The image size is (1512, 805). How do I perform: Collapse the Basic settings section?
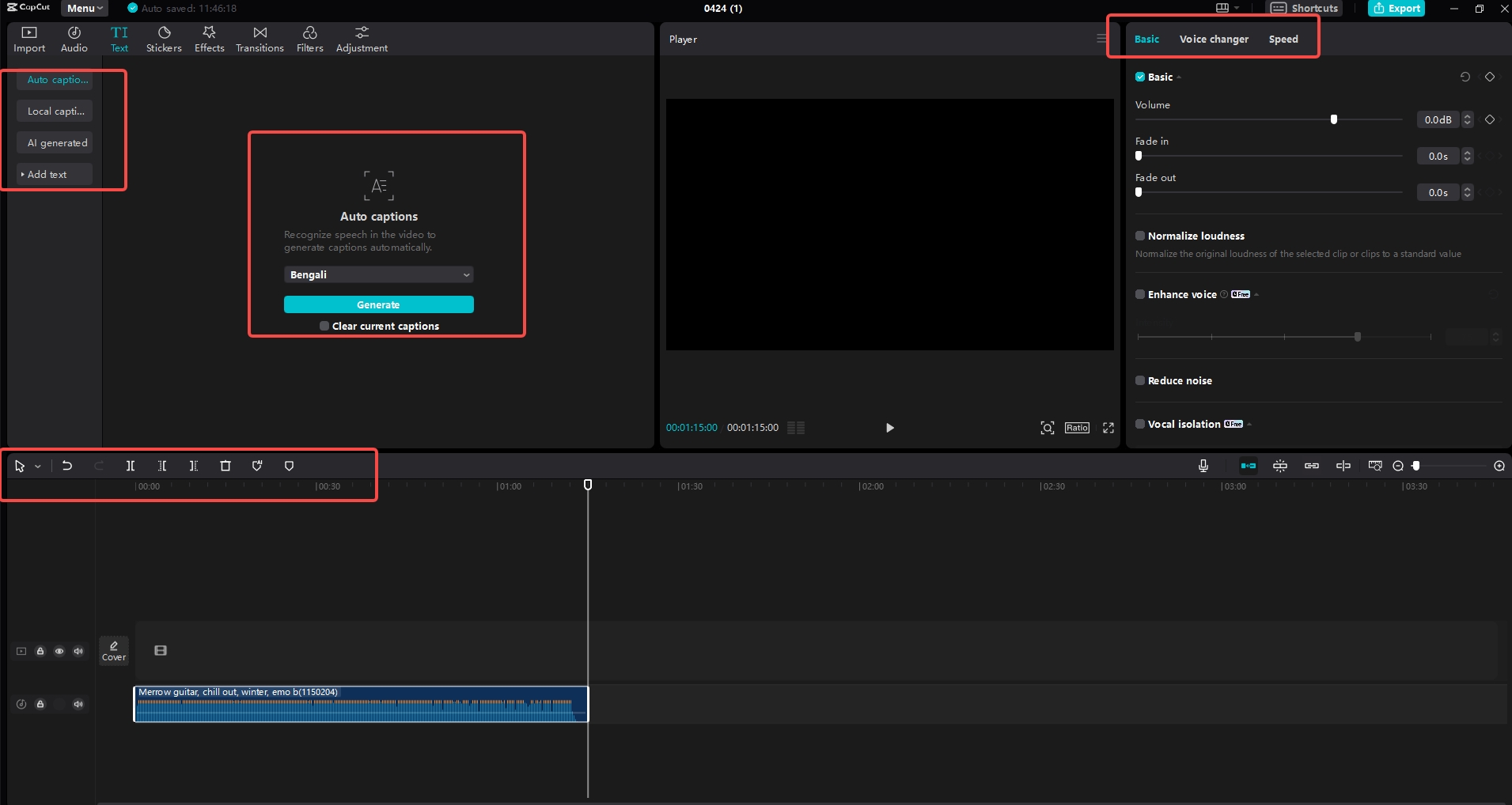point(1177,77)
